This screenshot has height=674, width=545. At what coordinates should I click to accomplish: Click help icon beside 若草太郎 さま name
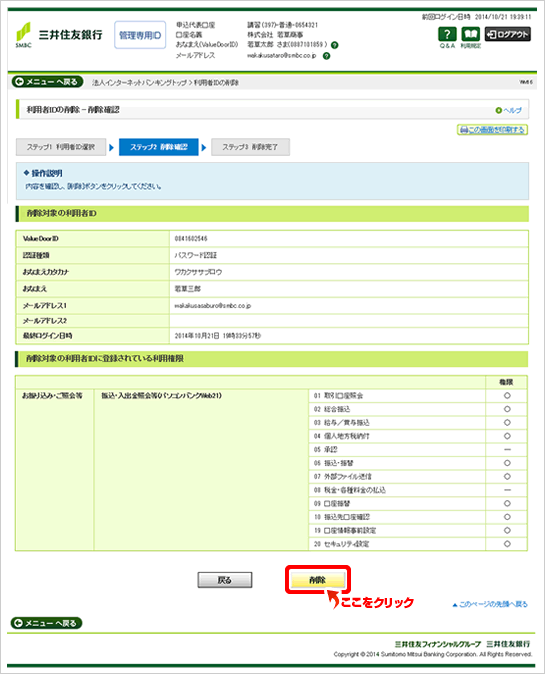pyautogui.click(x=335, y=45)
